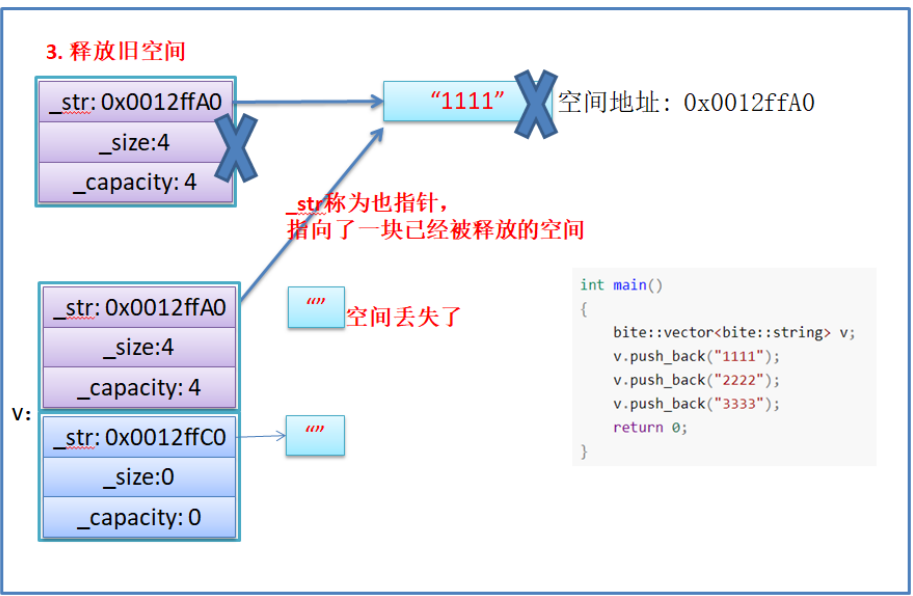Click "_capacity: 4" in v's purple element

pos(140,388)
